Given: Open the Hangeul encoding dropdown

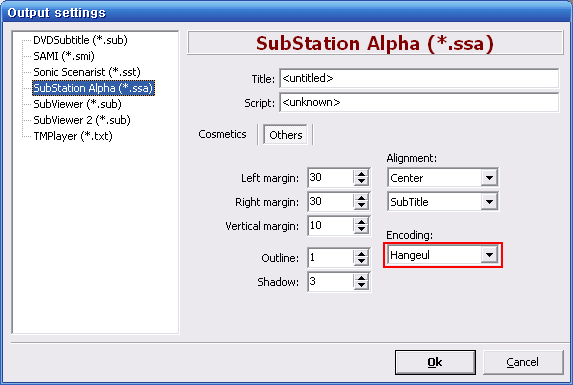Looking at the screenshot, I should pos(489,255).
